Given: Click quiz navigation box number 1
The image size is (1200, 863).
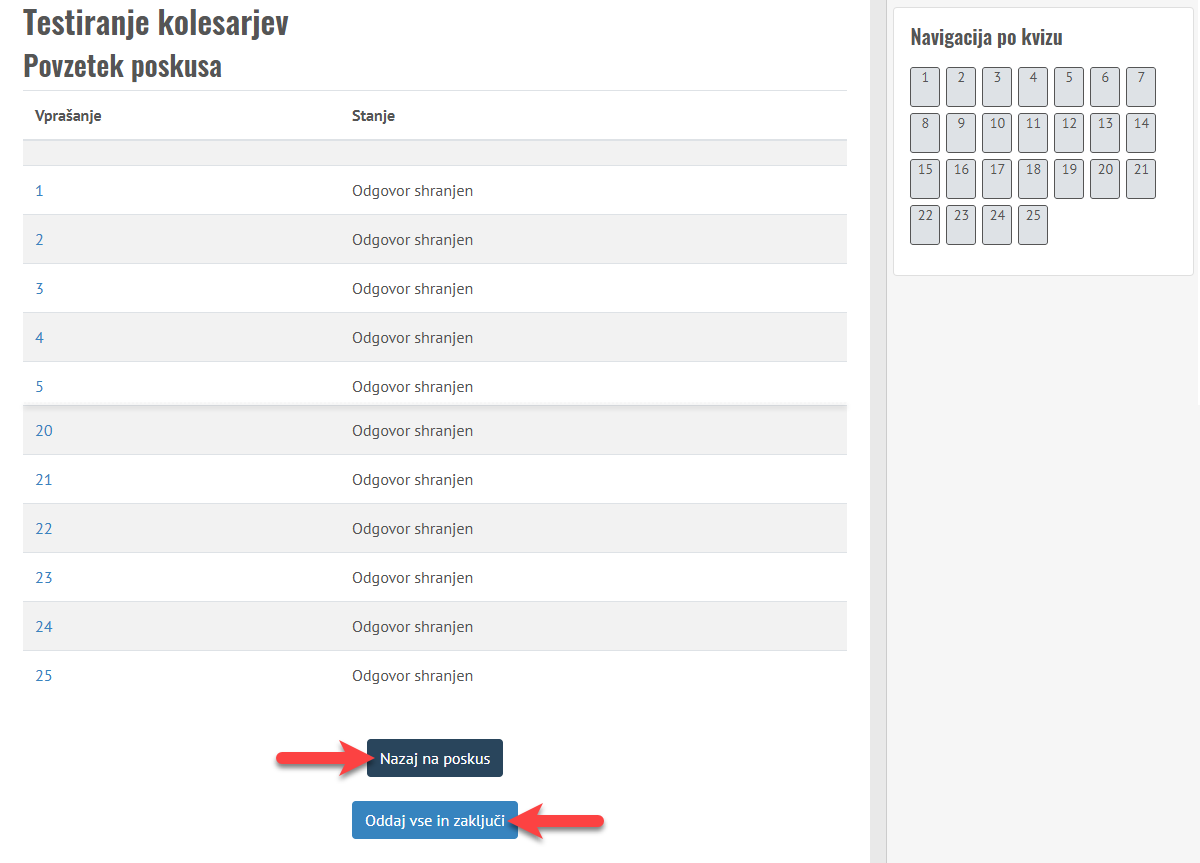Looking at the screenshot, I should [925, 87].
